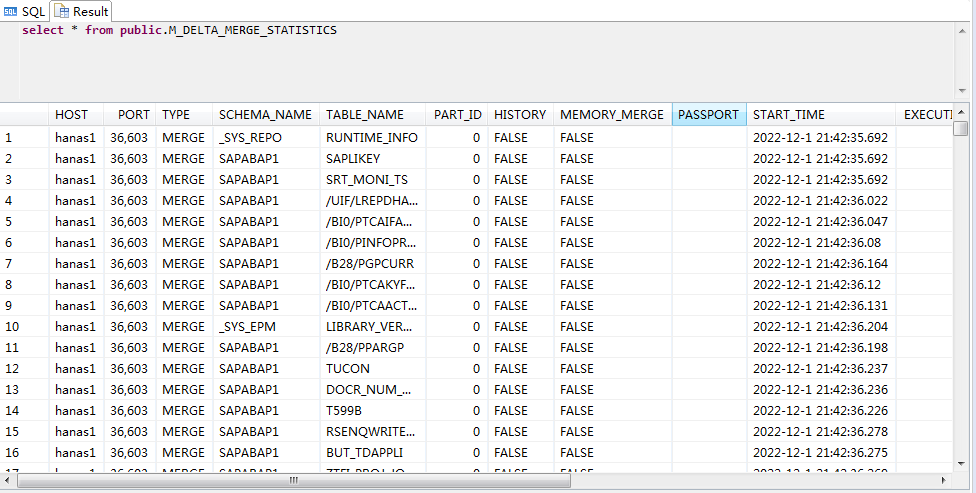Viewport: 976px width, 493px height.
Task: Select the DOCR_NUM_... cell
Action: (x=372, y=390)
